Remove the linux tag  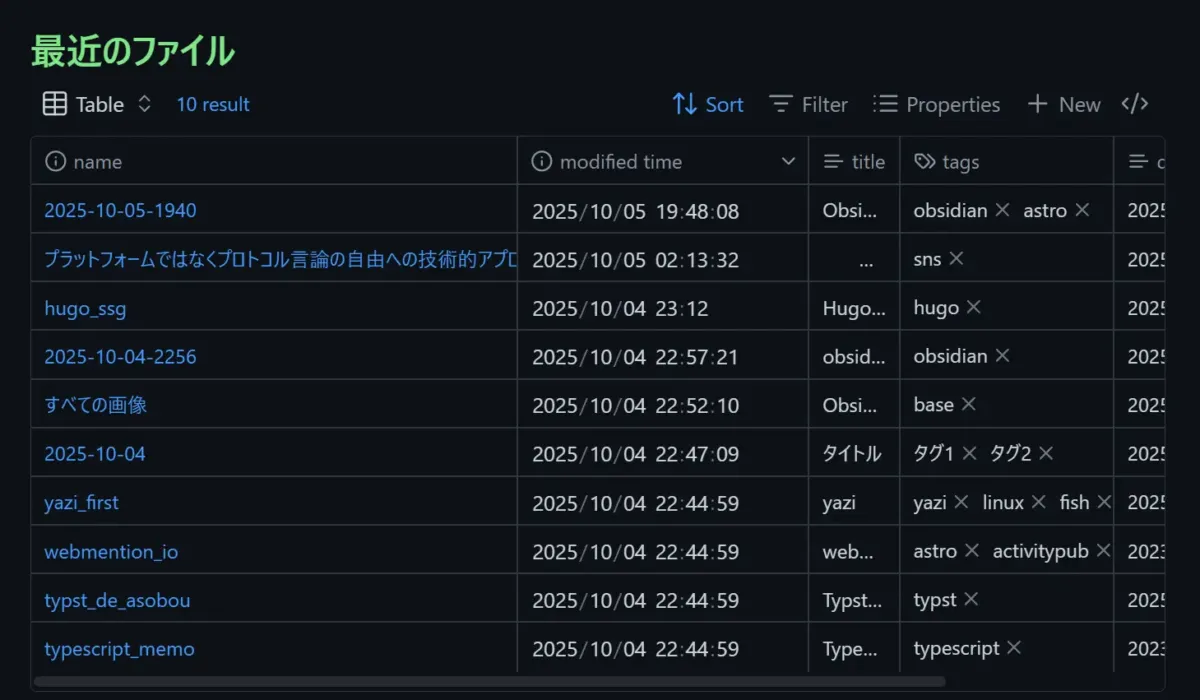[1039, 502]
